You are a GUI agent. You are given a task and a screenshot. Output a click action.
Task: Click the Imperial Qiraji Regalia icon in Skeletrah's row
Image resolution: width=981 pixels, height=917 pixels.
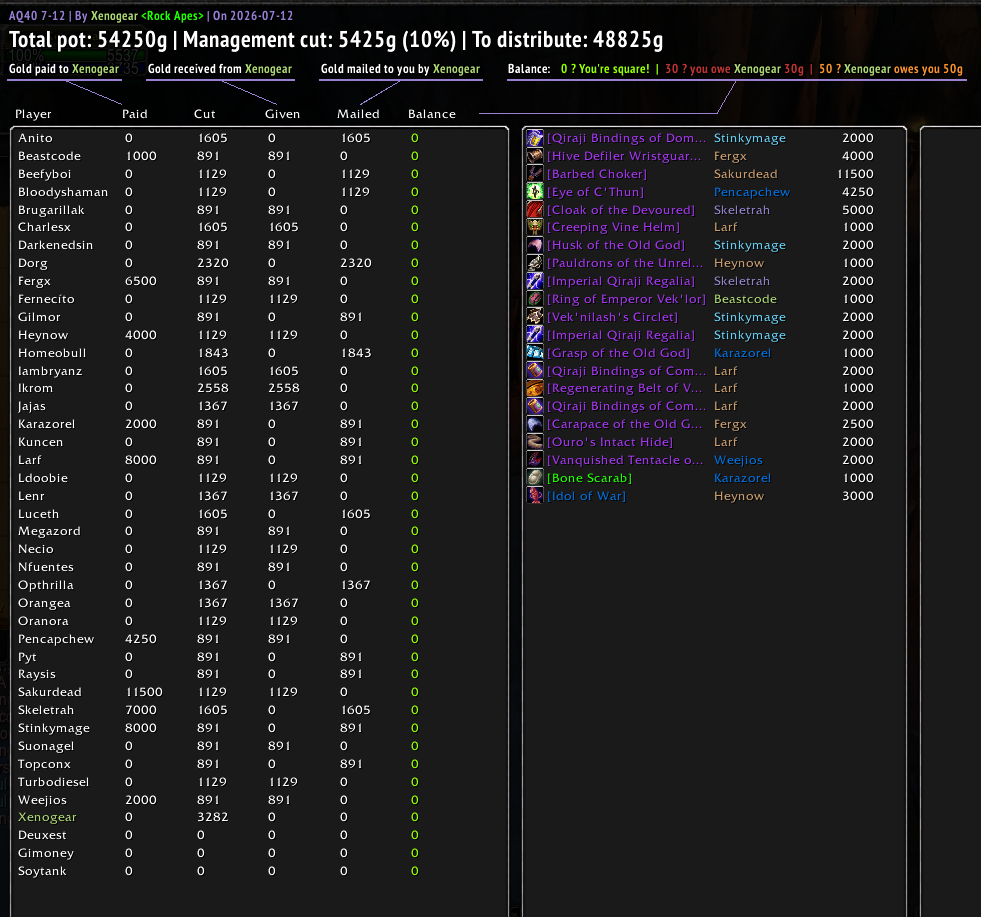click(x=534, y=281)
